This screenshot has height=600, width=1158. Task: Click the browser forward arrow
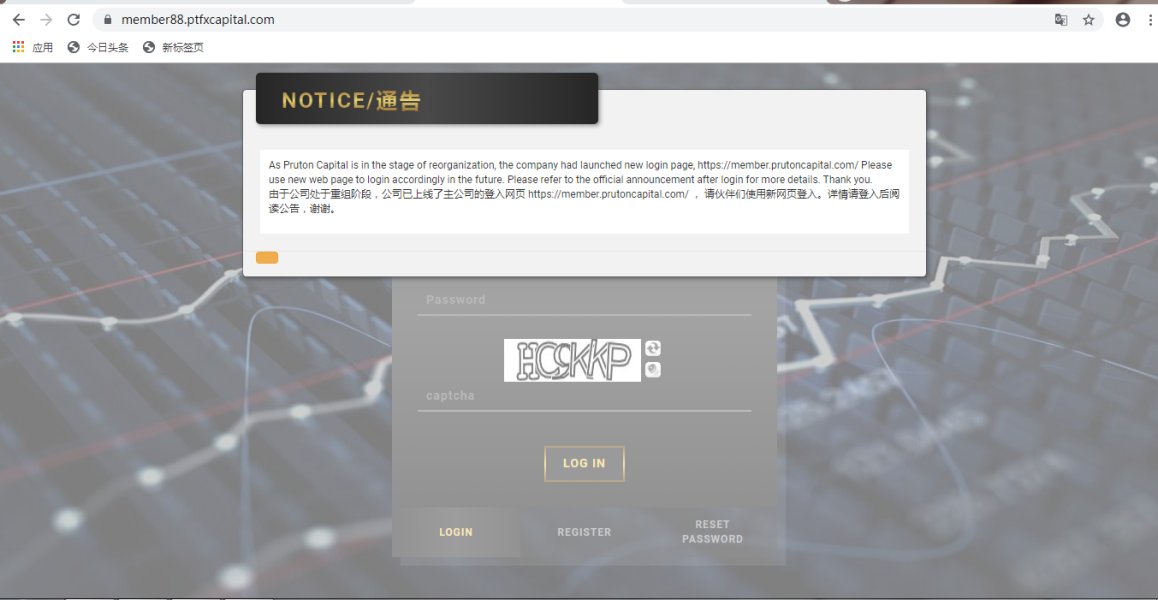(46, 20)
